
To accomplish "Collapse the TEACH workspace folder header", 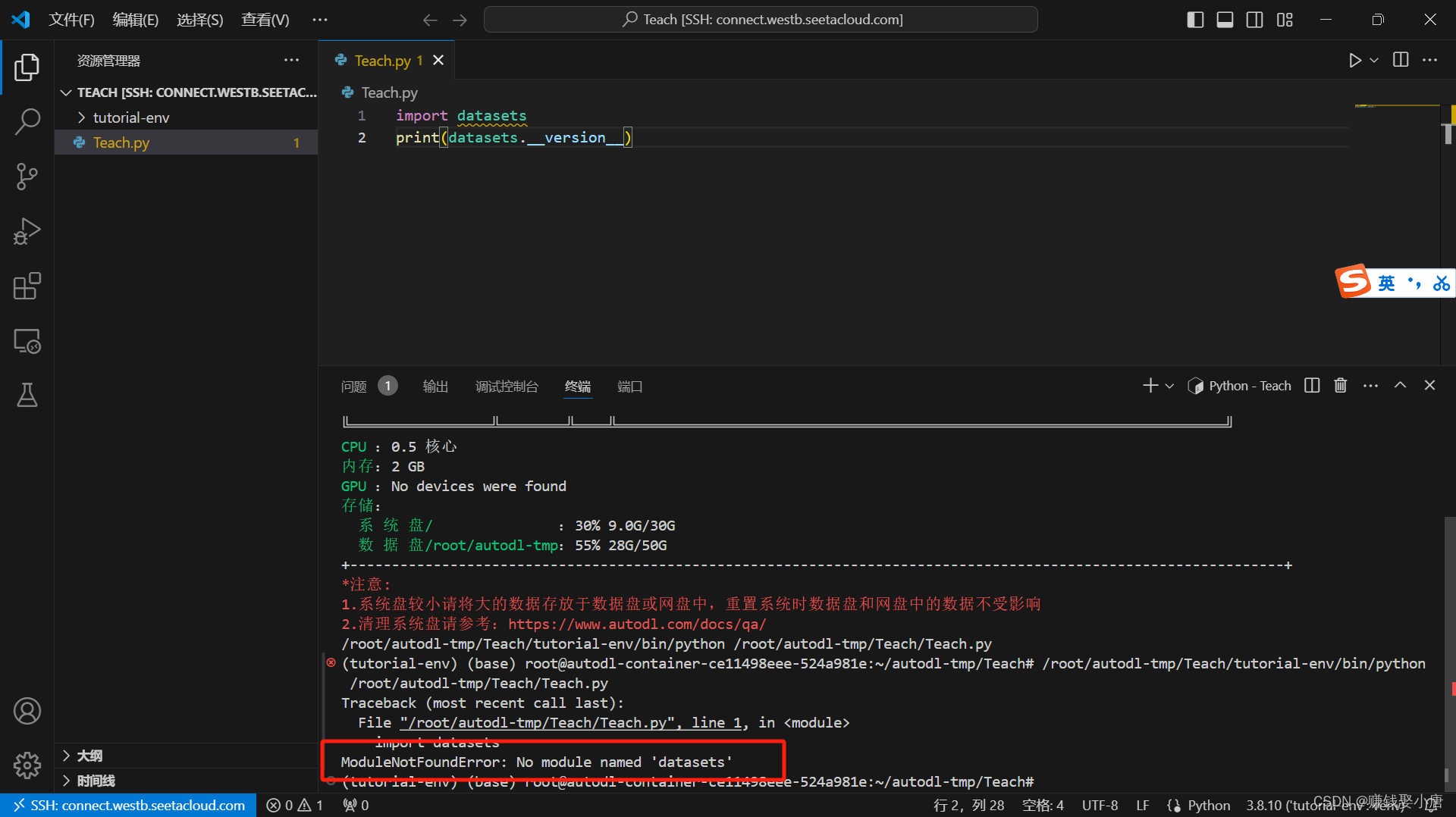I will pos(187,92).
